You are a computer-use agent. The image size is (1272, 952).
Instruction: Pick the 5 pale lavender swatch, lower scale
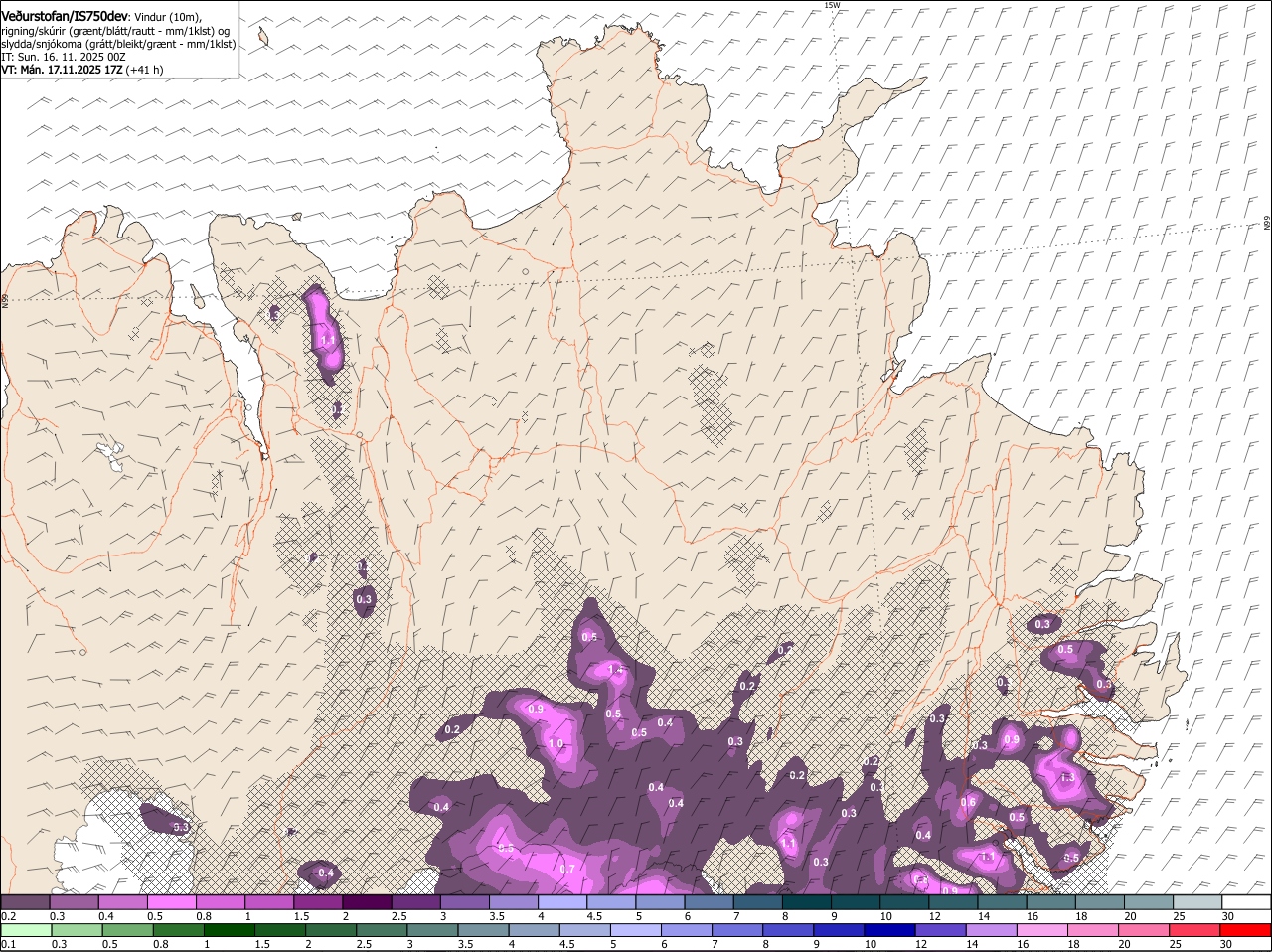coord(636,930)
